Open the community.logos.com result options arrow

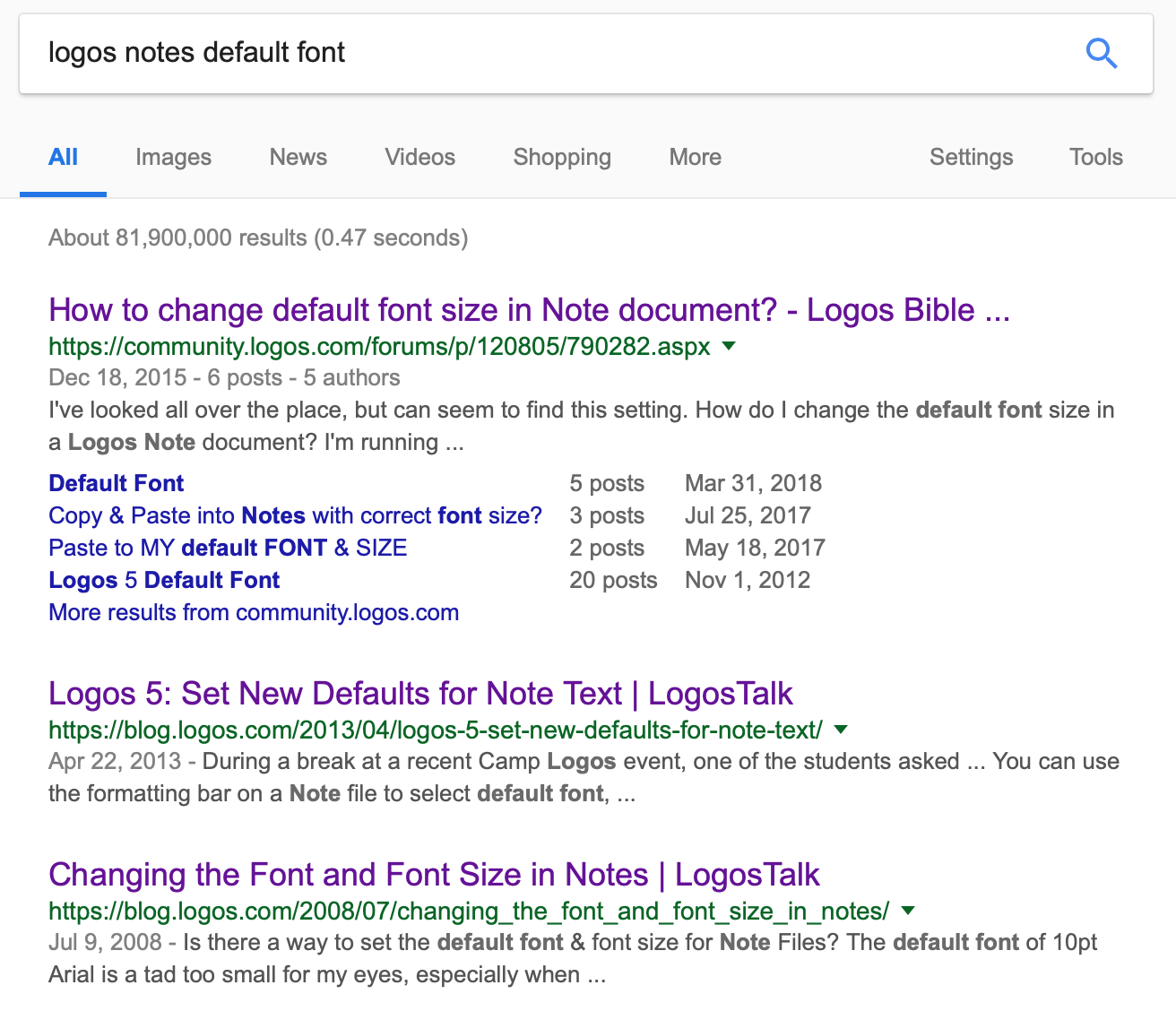coord(729,346)
